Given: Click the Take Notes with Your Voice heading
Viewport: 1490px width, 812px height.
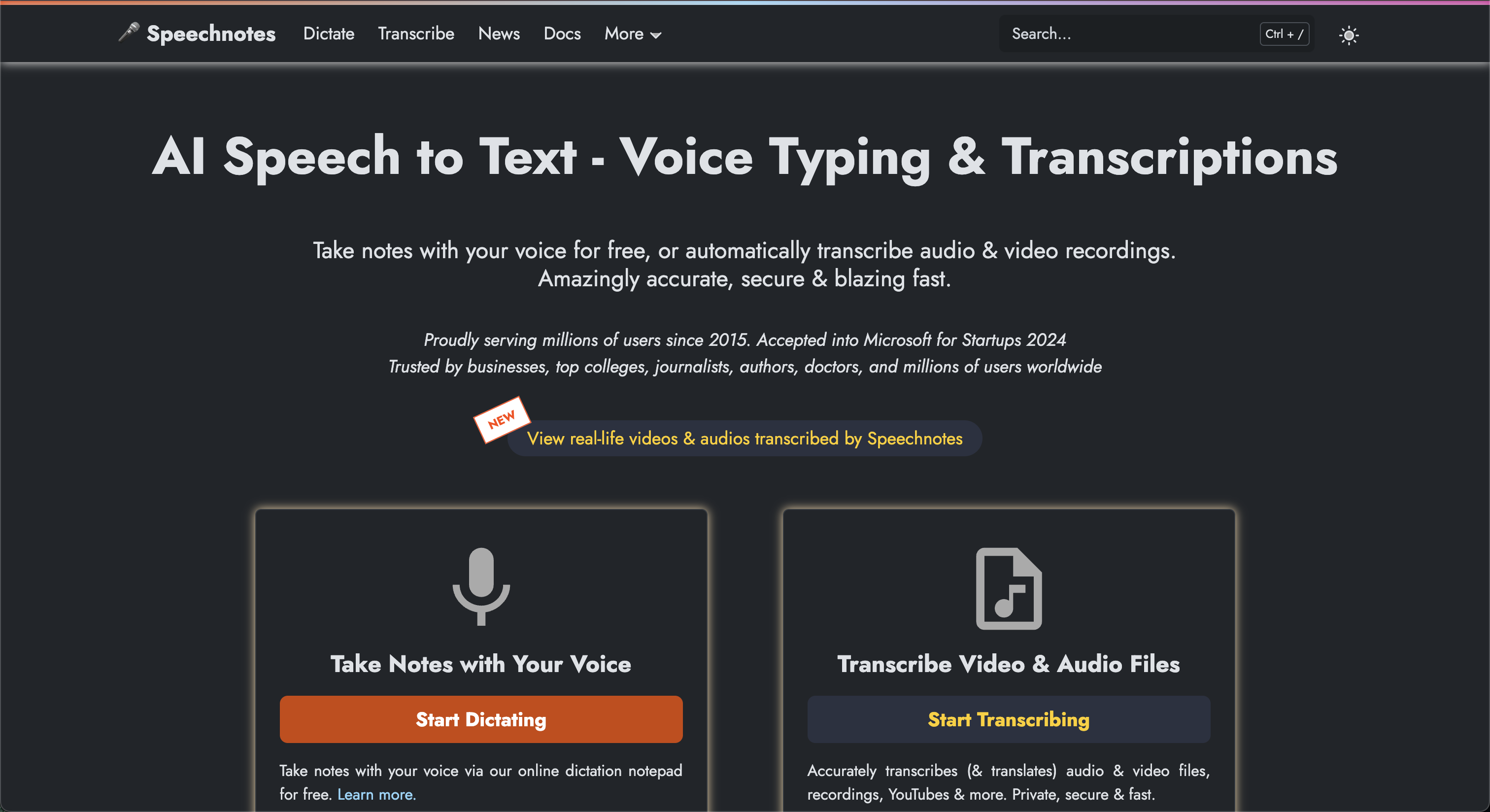Looking at the screenshot, I should point(481,664).
